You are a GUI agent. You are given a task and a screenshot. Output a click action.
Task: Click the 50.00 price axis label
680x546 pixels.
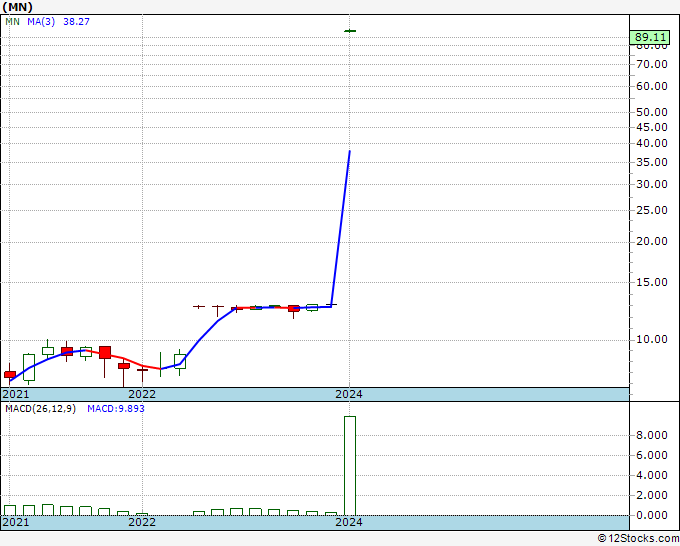pyautogui.click(x=652, y=112)
